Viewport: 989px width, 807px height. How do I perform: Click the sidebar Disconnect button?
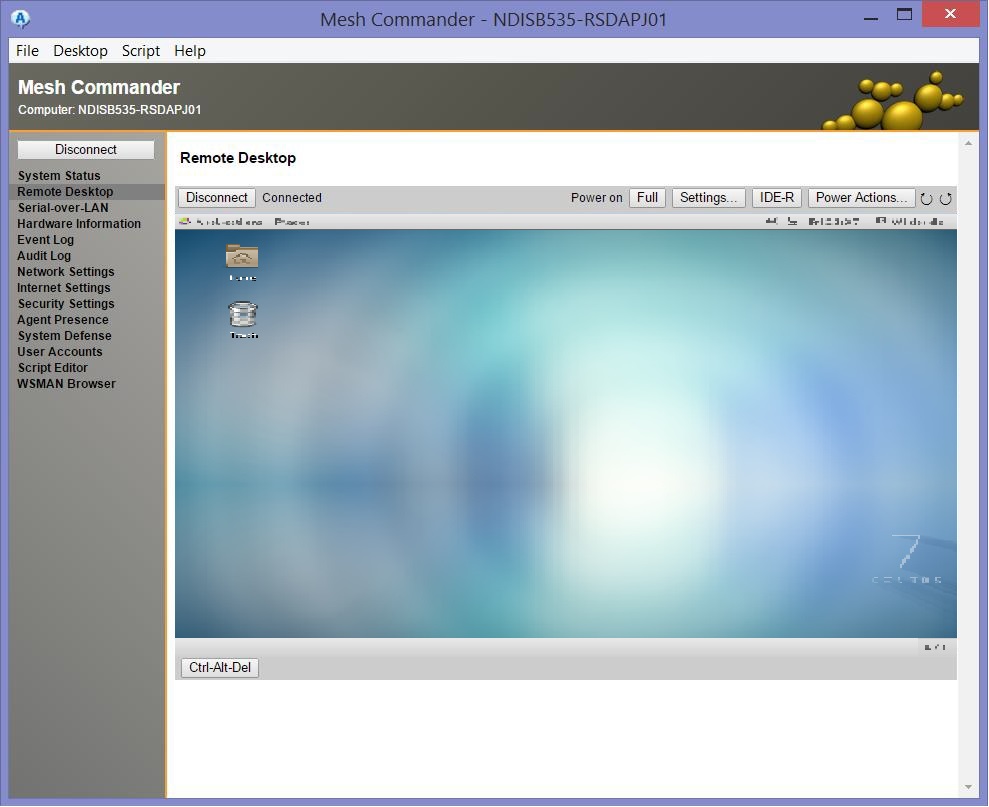click(86, 150)
